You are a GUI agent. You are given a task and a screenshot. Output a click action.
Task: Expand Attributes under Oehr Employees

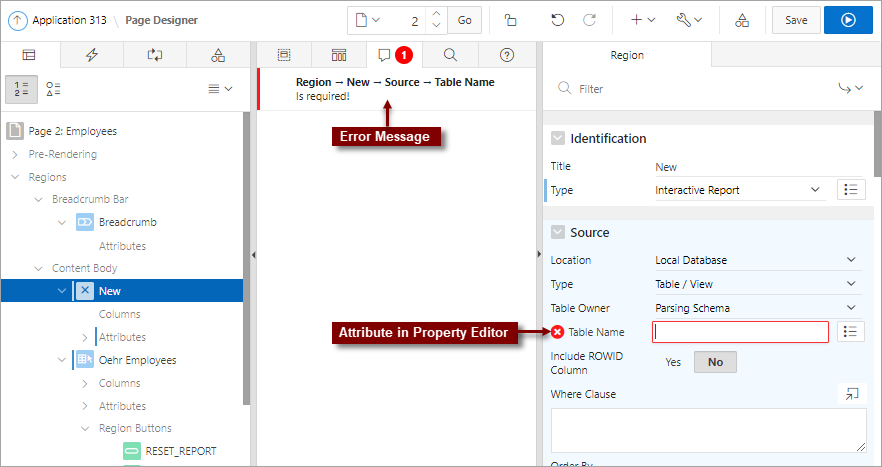(85, 406)
